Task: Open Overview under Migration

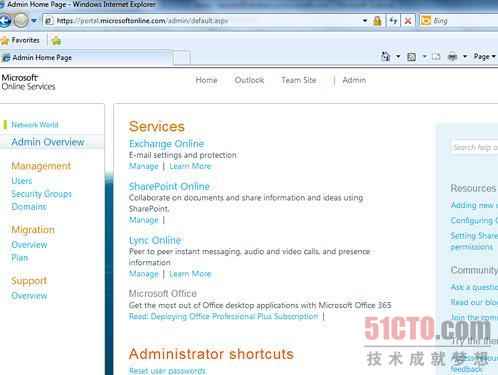Action: [x=29, y=245]
